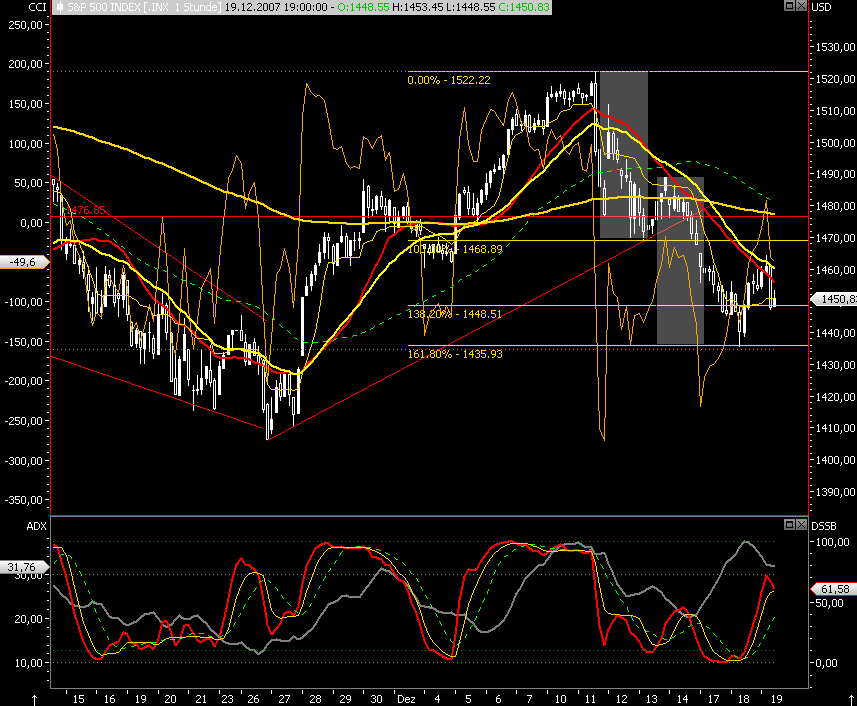Click the -49,6 CCI value tag
The width and height of the screenshot is (857, 706).
coord(24,262)
